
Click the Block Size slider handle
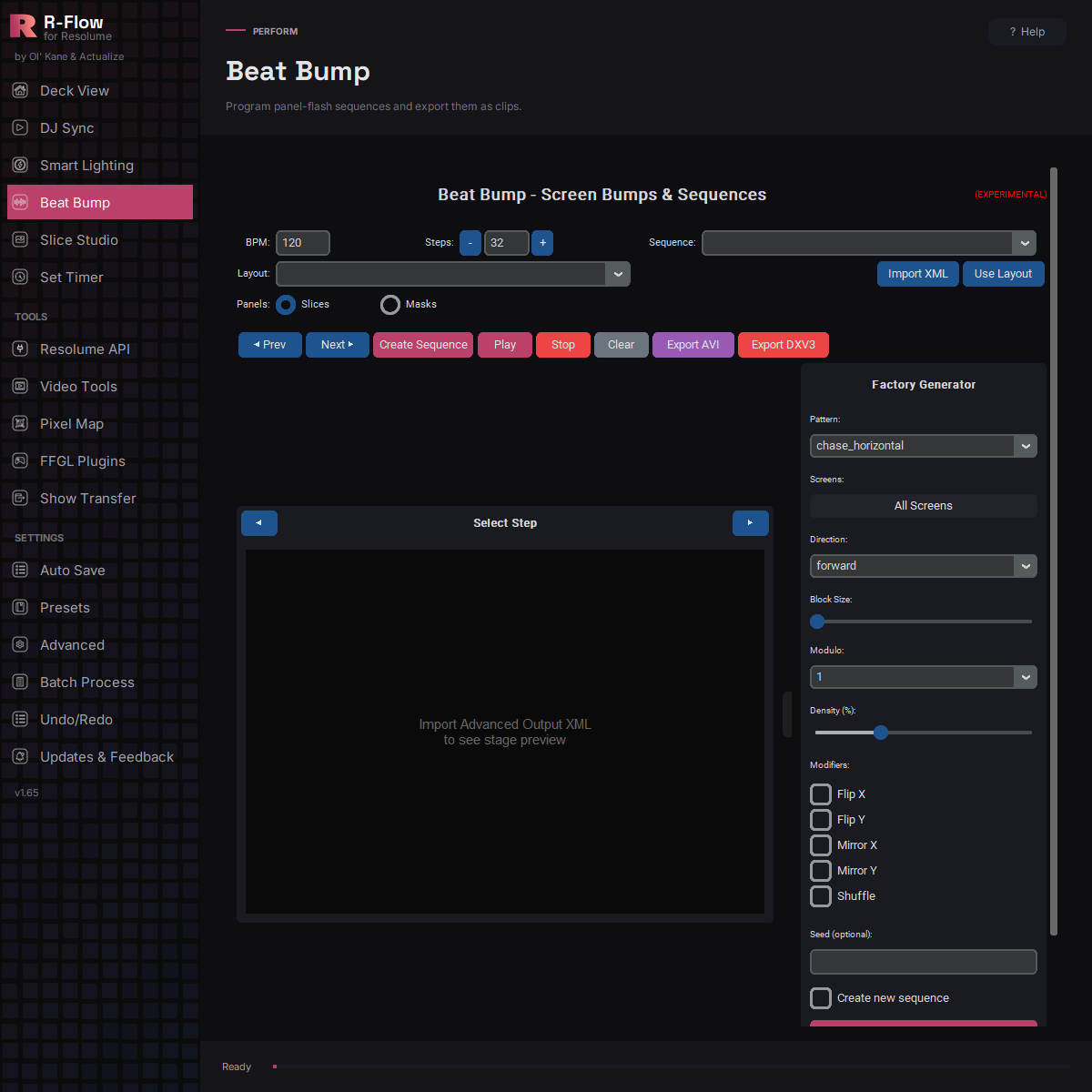(x=817, y=622)
